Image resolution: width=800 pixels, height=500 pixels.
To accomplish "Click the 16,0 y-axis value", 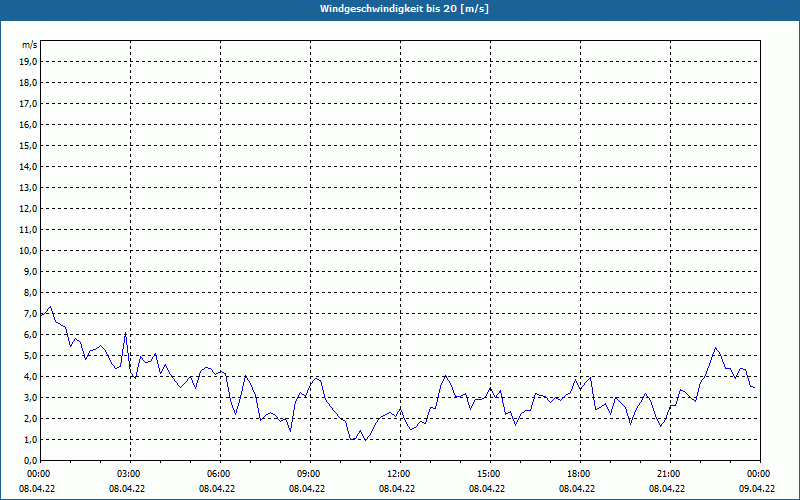I will click(29, 124).
